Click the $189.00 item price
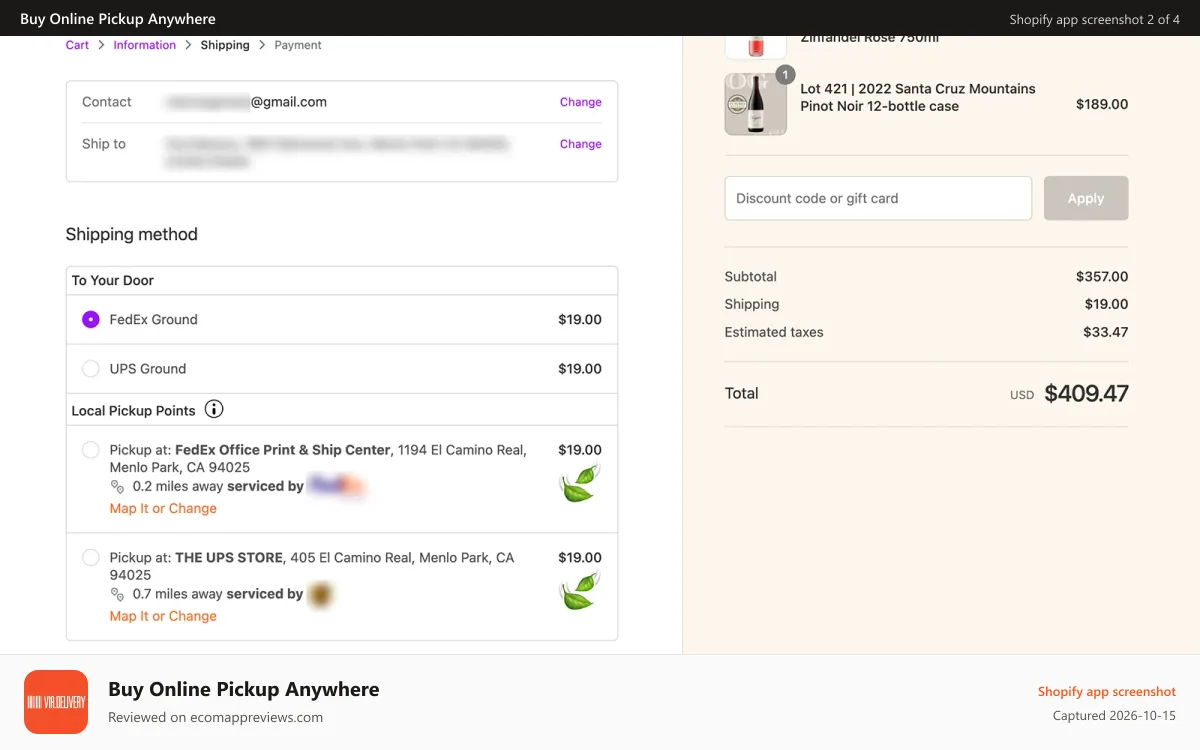This screenshot has height=750, width=1200. point(1102,104)
